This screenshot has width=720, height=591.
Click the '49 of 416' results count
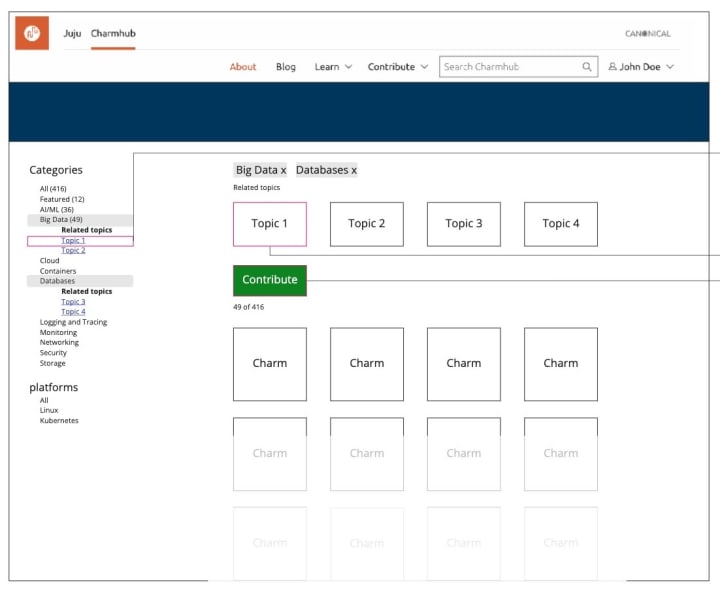[x=248, y=307]
